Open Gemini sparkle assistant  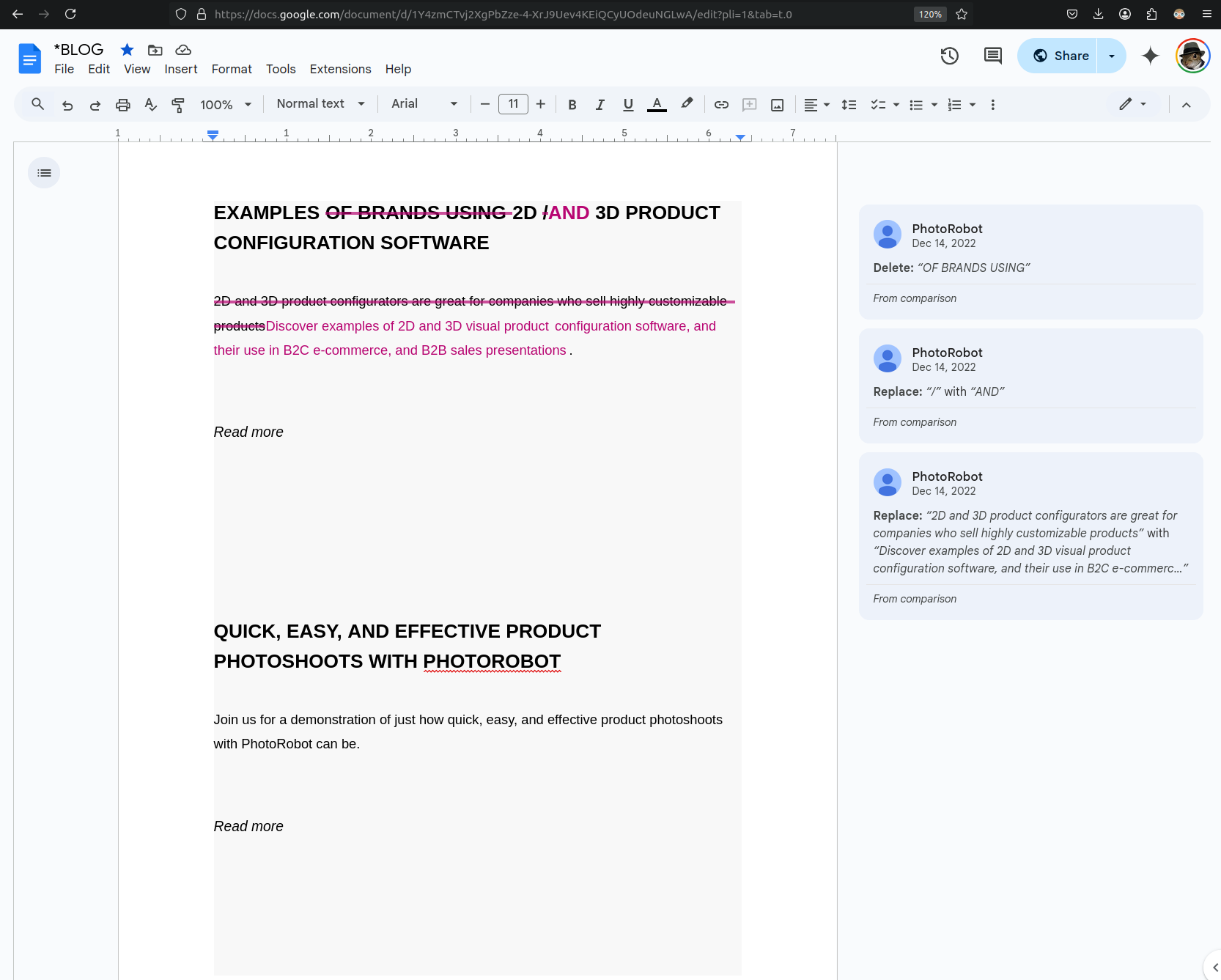tap(1150, 56)
